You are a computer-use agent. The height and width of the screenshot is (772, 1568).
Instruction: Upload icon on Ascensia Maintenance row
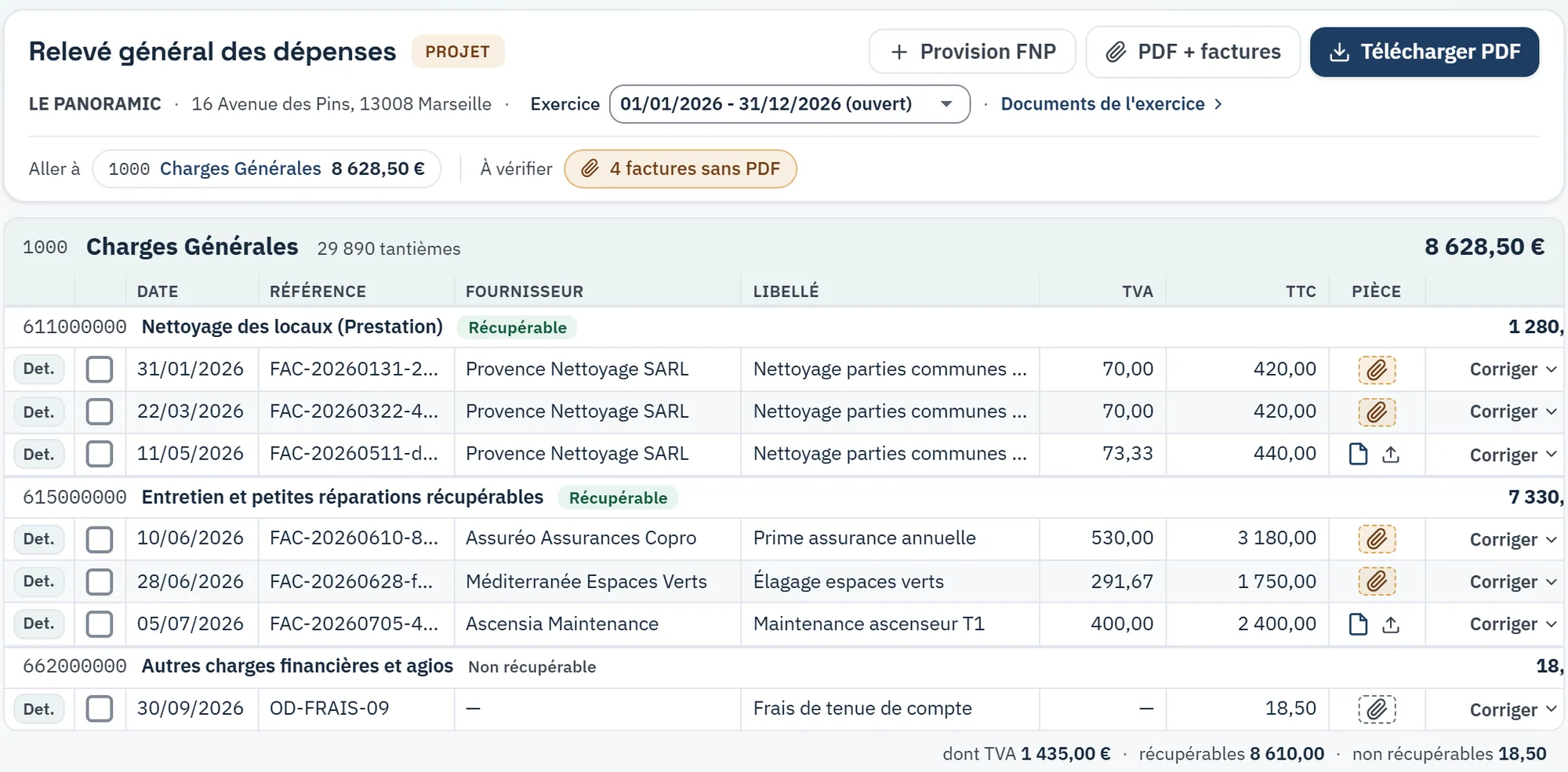pyautogui.click(x=1391, y=624)
